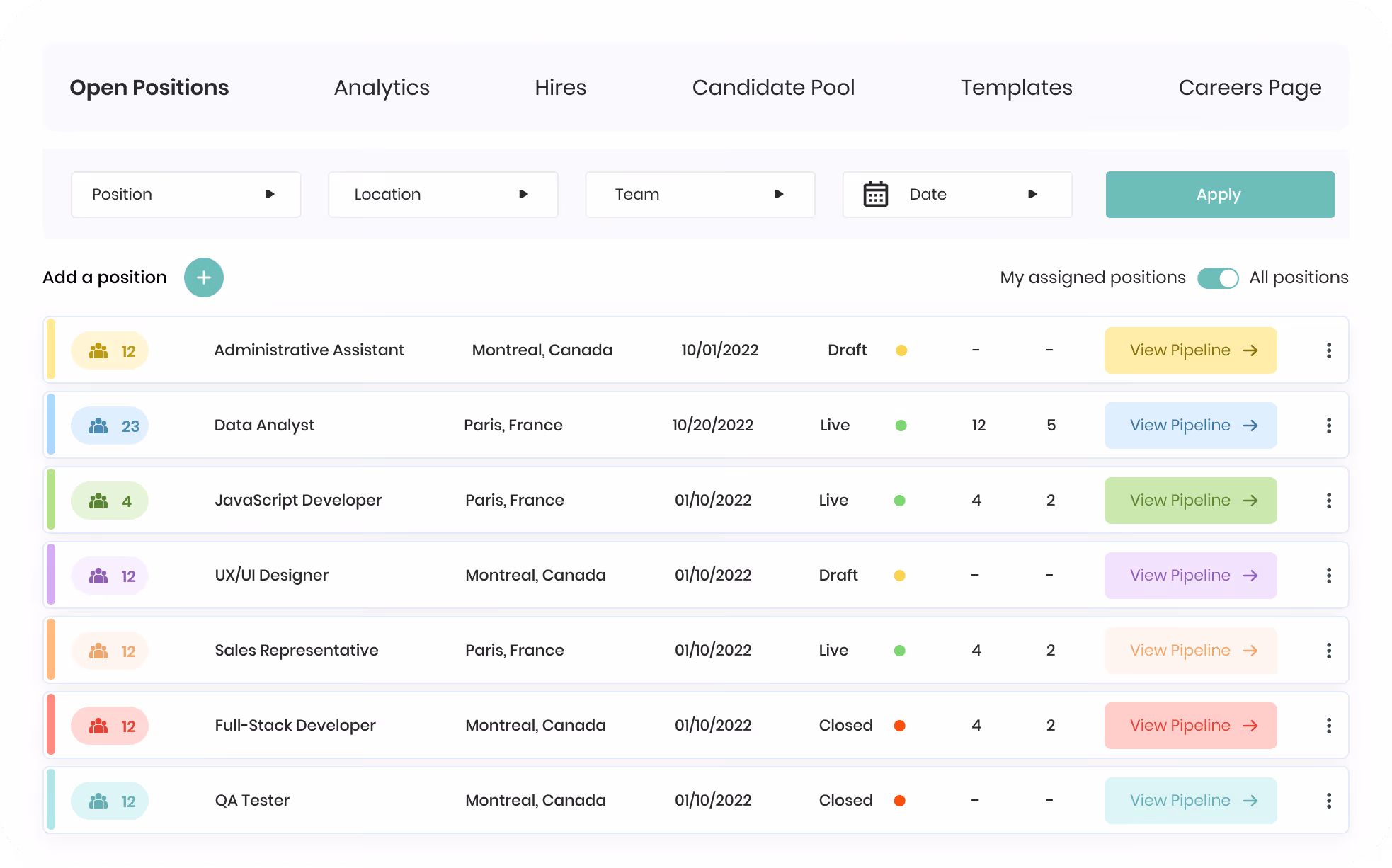1392x868 pixels.
Task: Click the plus icon to add a position
Action: point(204,278)
